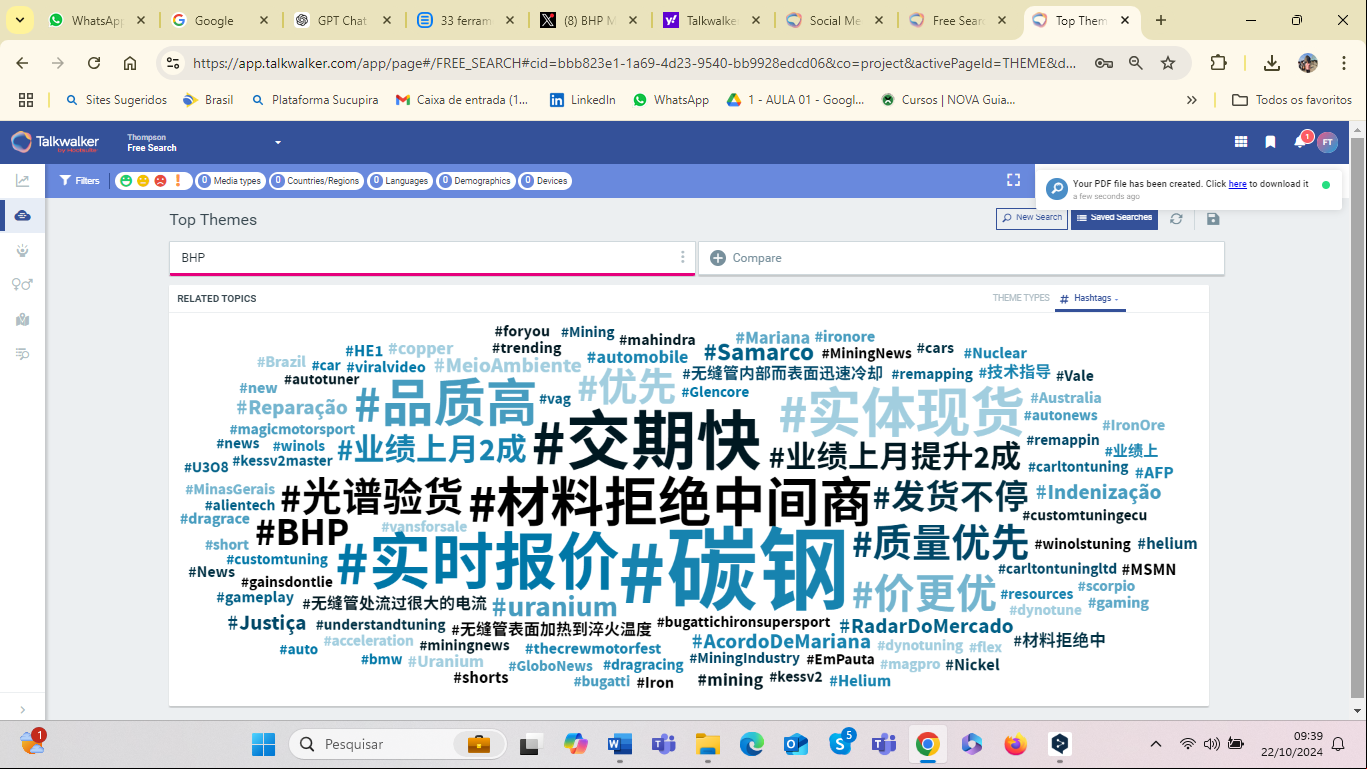1367x769 pixels.
Task: Open the bookmarks icon in header
Action: tap(1270, 142)
